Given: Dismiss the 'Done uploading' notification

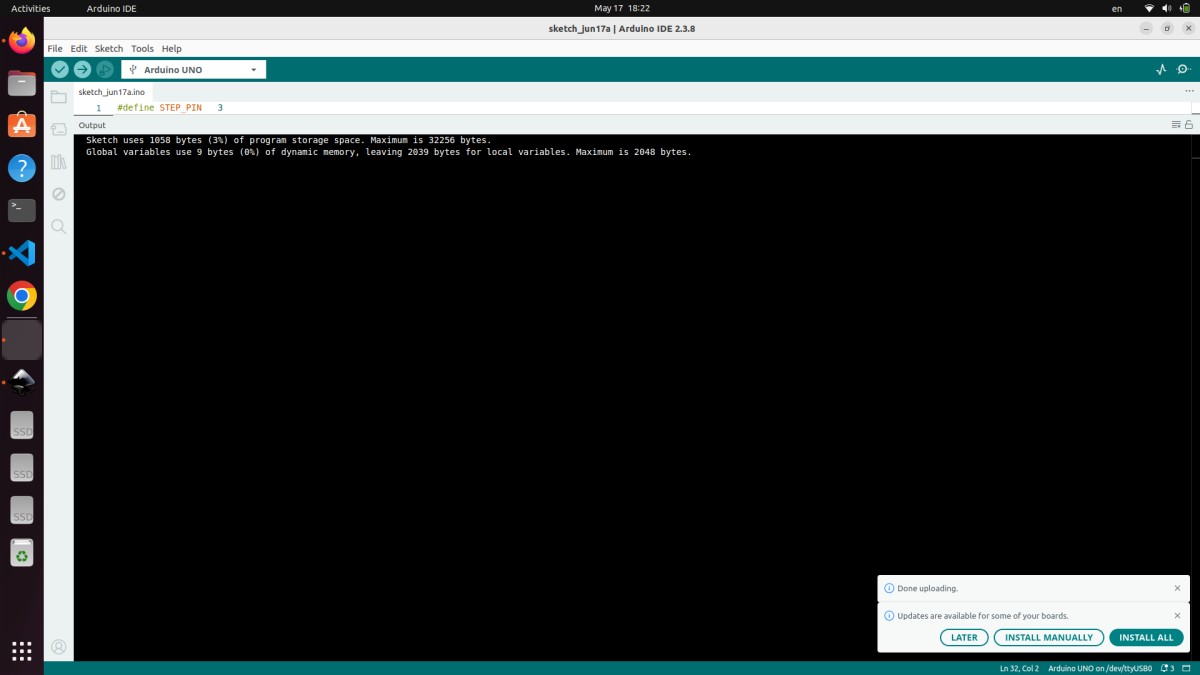Looking at the screenshot, I should pos(1177,588).
